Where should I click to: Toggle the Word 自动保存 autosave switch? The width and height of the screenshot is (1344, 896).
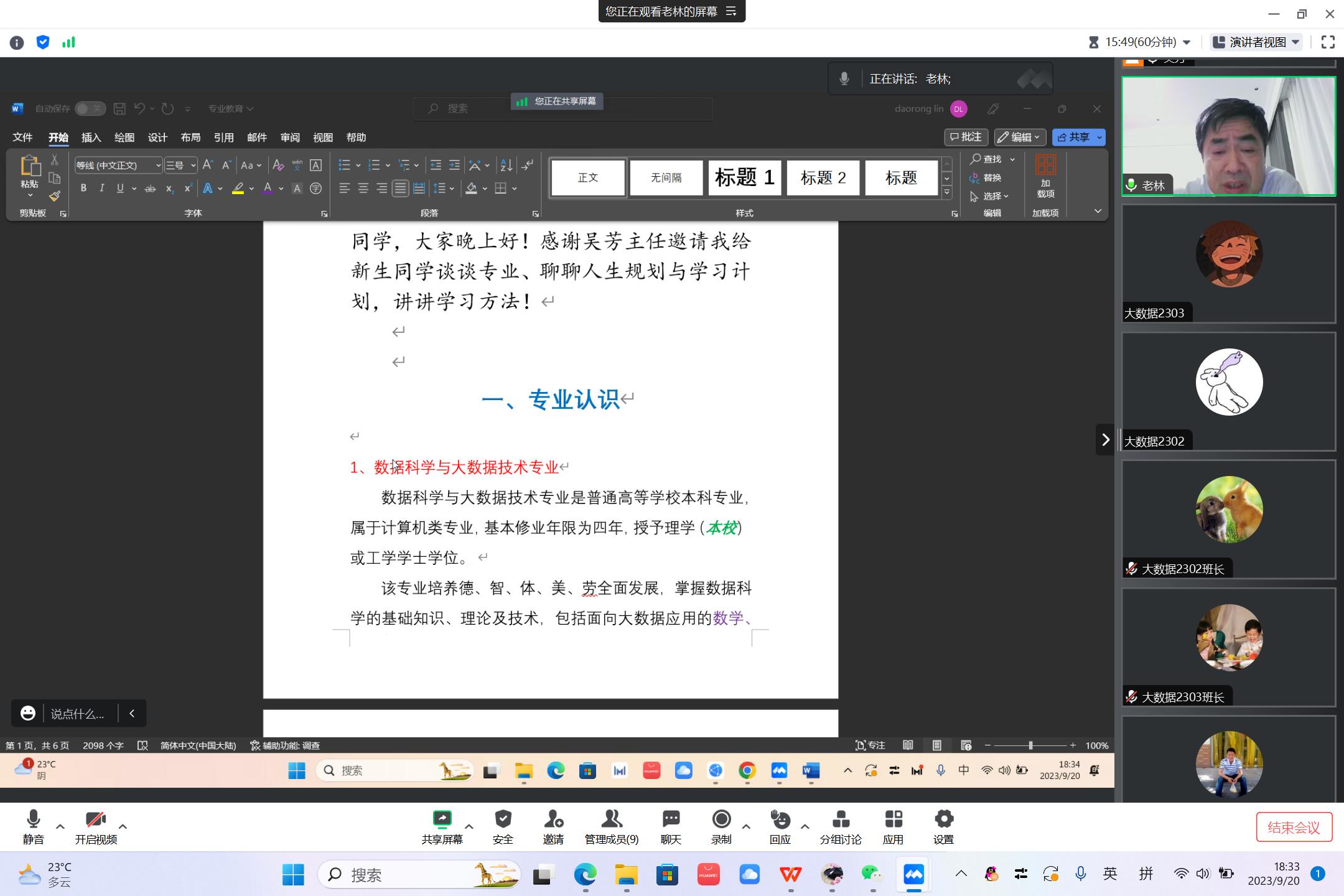90,109
